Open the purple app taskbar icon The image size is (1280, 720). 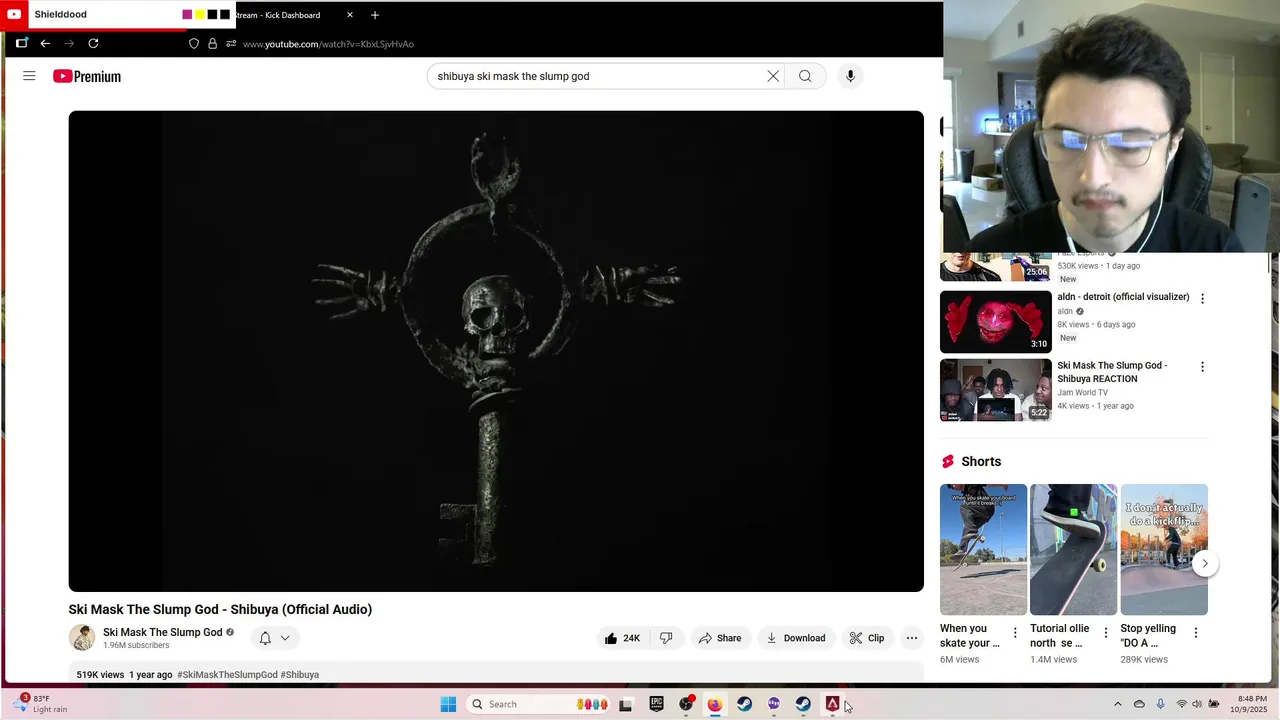[774, 704]
